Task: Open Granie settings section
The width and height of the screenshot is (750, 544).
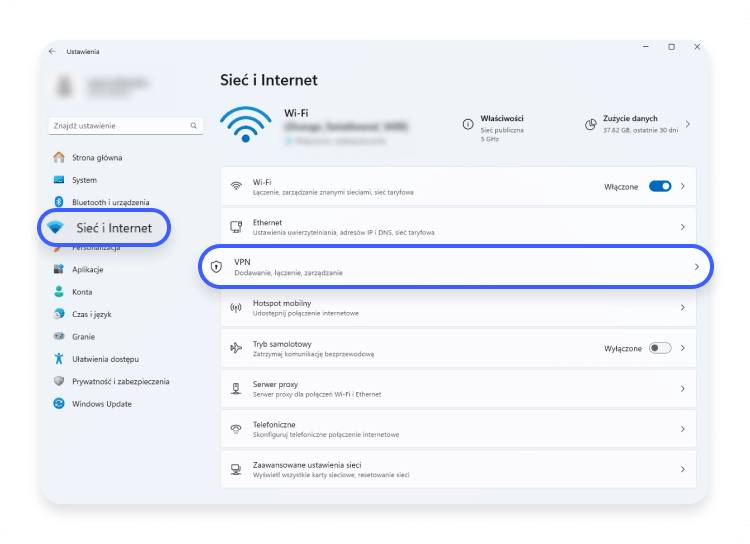Action: tap(74, 337)
